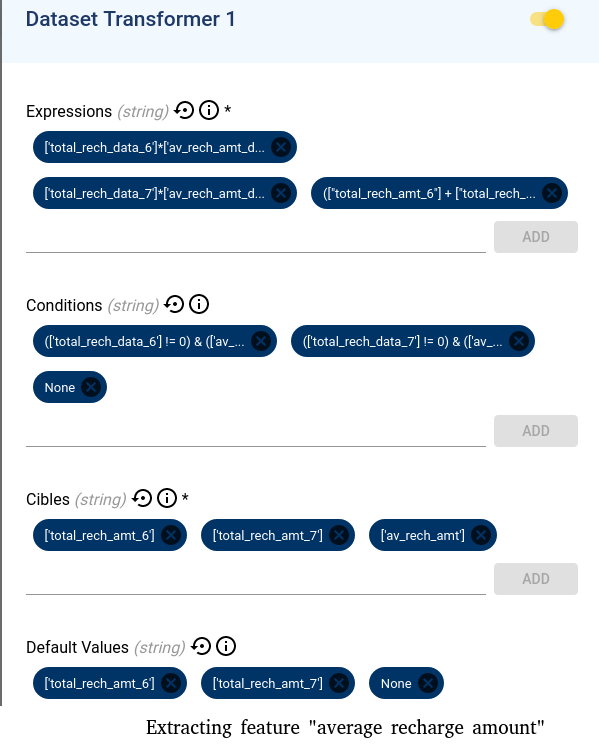View info about Cibles field
The width and height of the screenshot is (599, 746).
167,498
